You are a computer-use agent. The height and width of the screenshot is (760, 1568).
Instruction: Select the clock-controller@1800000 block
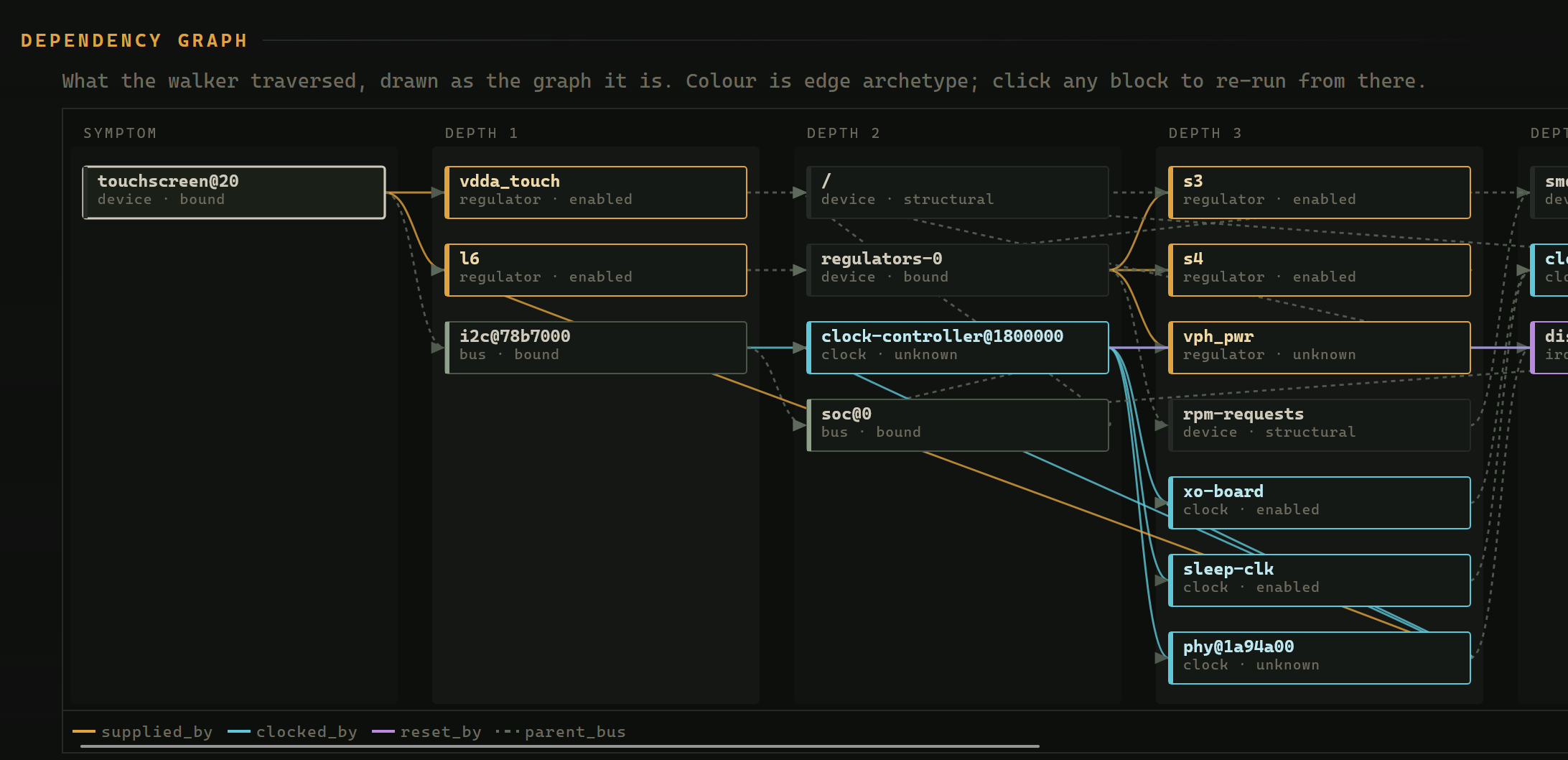coord(958,348)
